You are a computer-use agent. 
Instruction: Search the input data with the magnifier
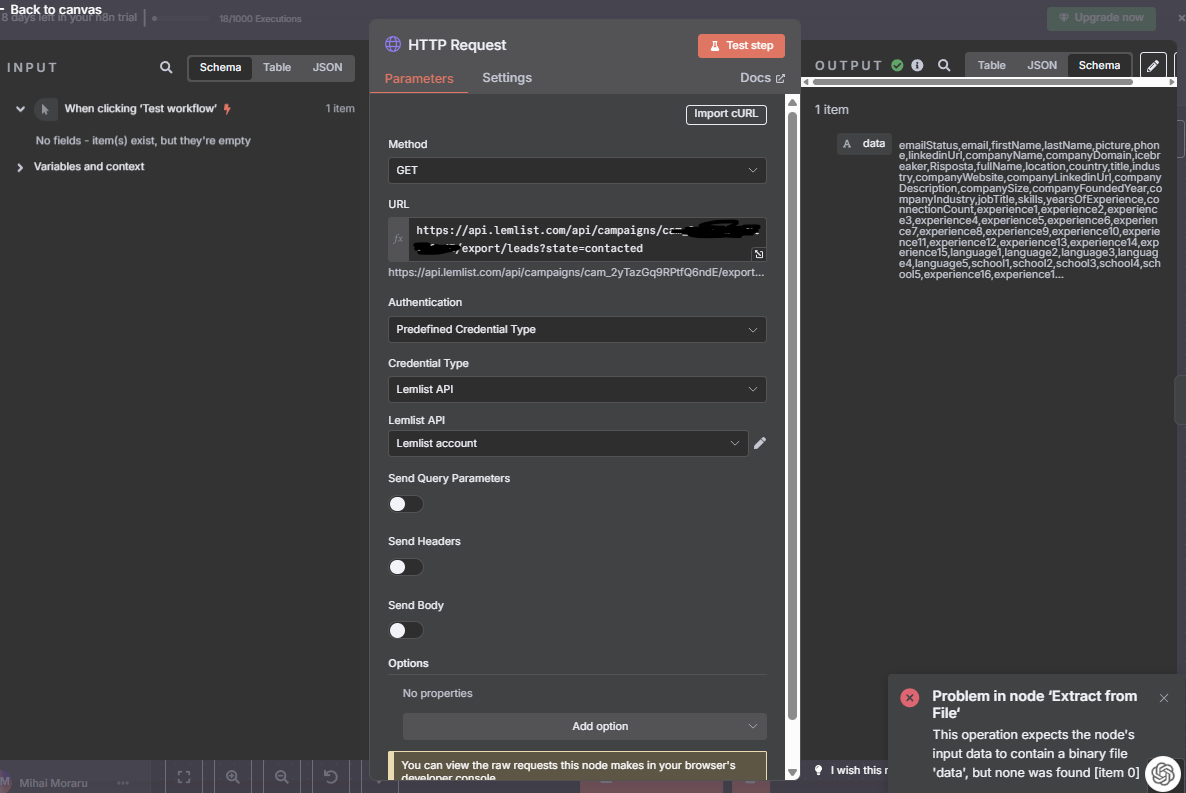point(166,67)
